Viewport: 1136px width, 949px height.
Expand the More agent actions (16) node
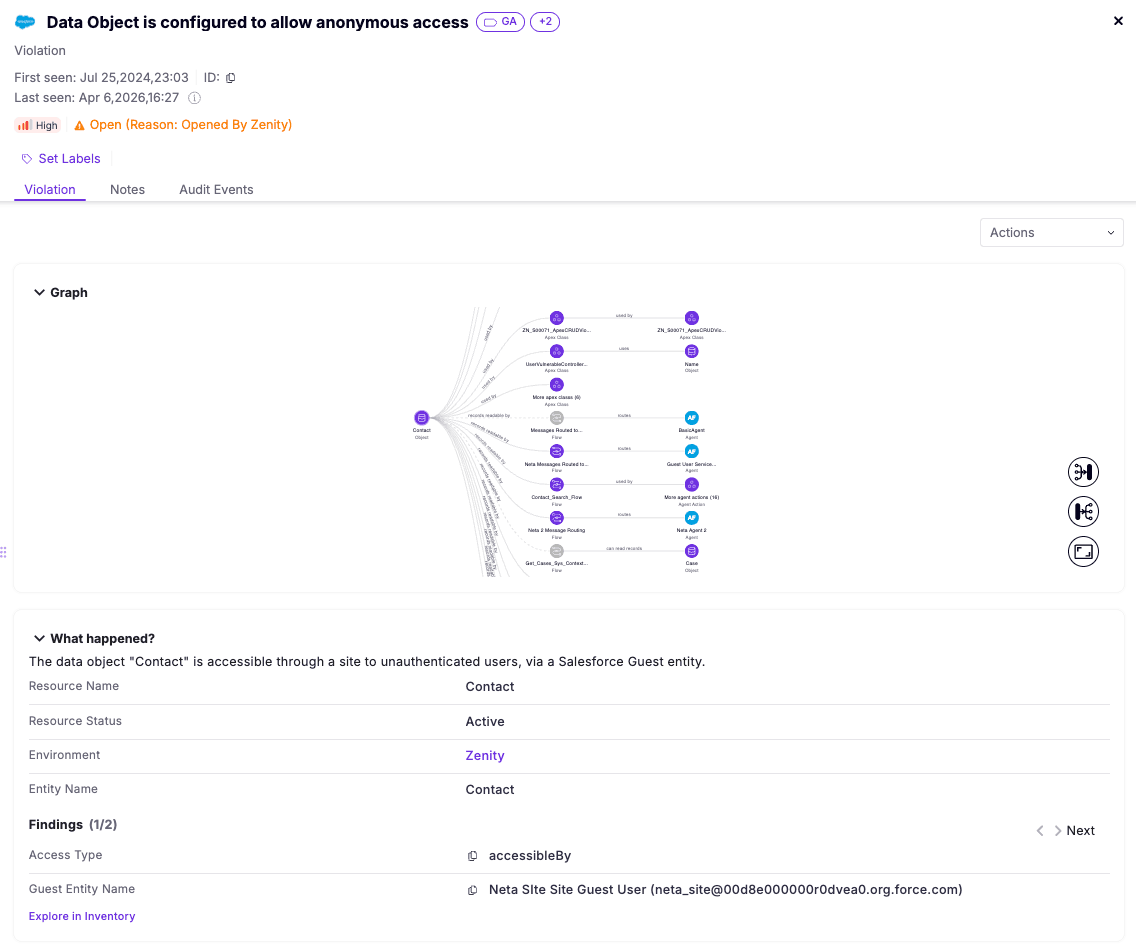[x=692, y=485]
